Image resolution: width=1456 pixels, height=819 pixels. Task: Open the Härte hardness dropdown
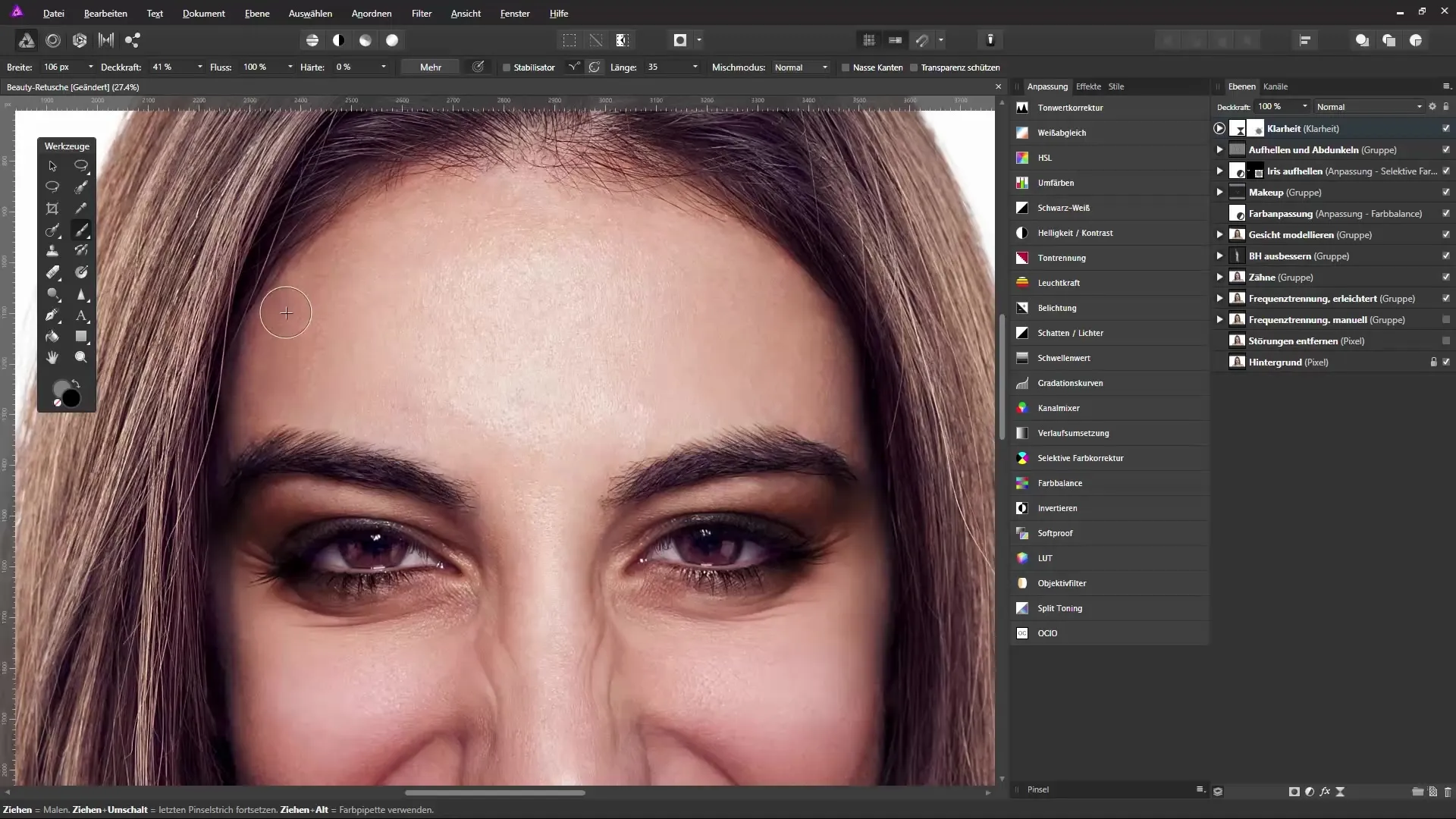pyautogui.click(x=383, y=67)
